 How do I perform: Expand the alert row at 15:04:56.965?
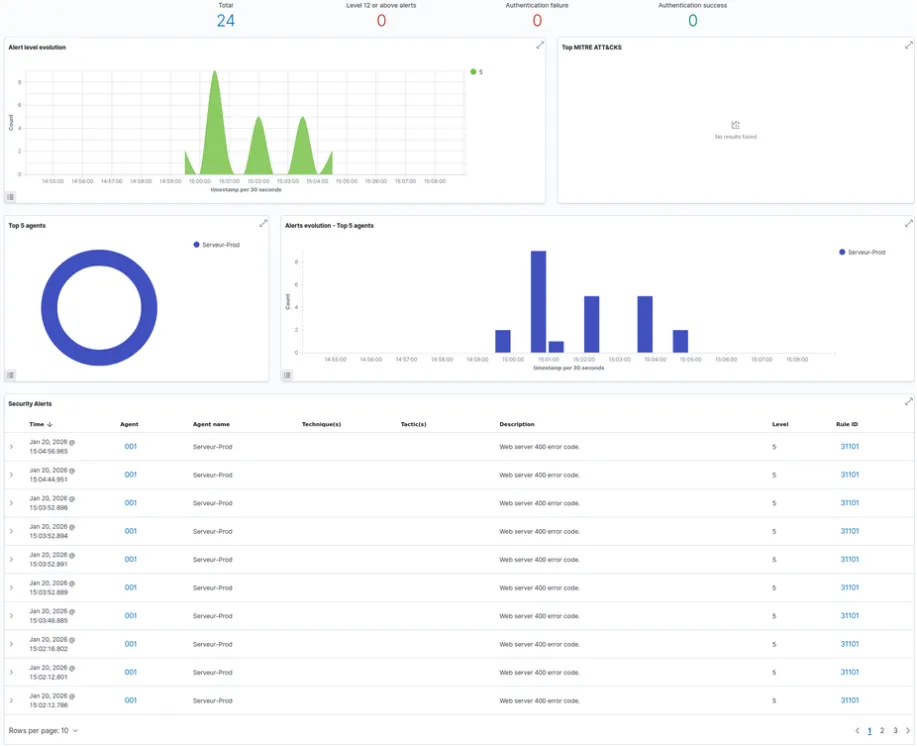coord(11,447)
